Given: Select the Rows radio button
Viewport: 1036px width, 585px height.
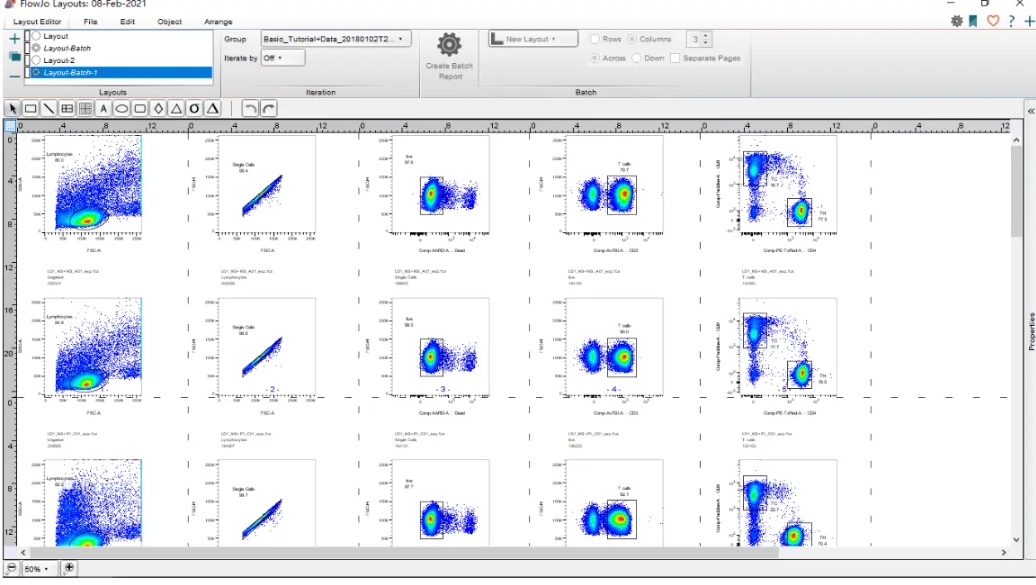Looking at the screenshot, I should [x=595, y=39].
